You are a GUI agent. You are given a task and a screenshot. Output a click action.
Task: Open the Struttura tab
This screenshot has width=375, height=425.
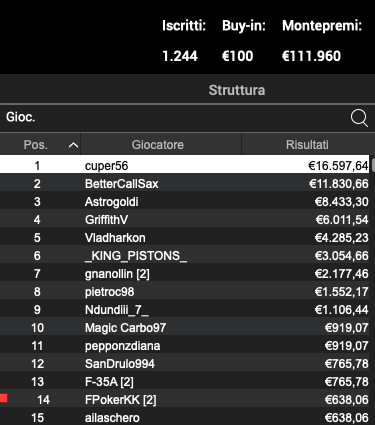click(x=237, y=90)
